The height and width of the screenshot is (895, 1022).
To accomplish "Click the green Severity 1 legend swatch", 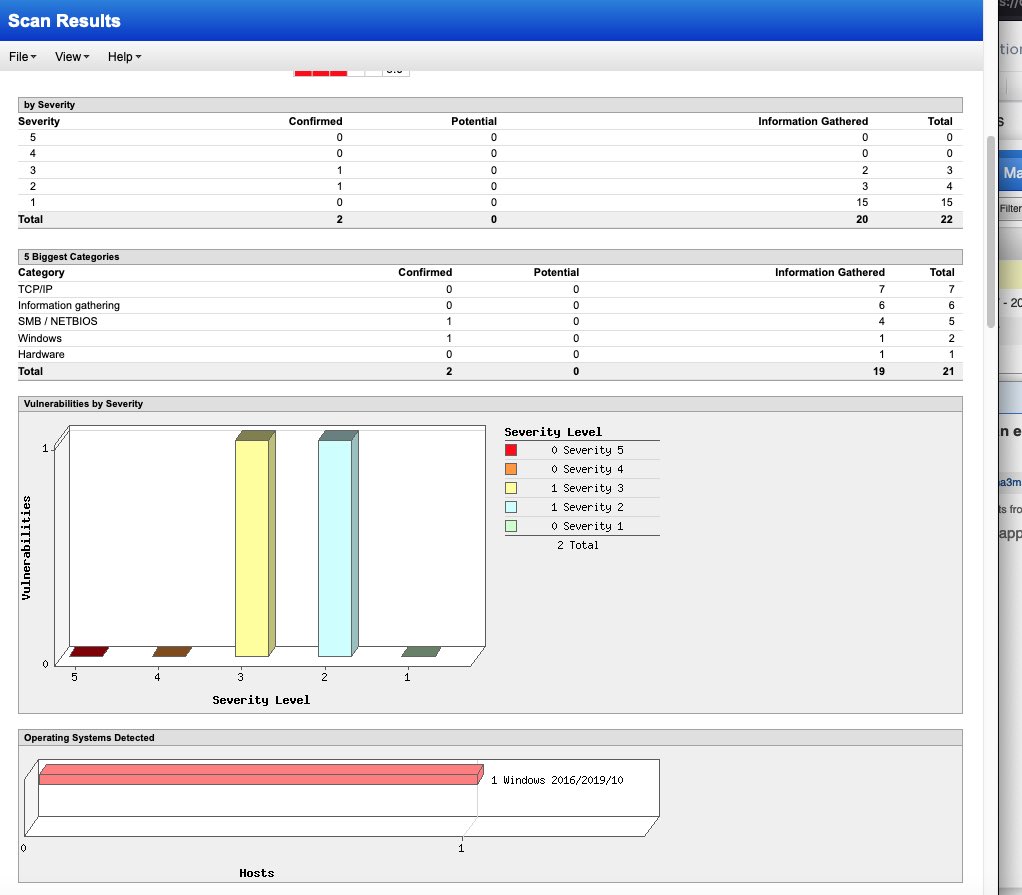I will pyautogui.click(x=511, y=525).
